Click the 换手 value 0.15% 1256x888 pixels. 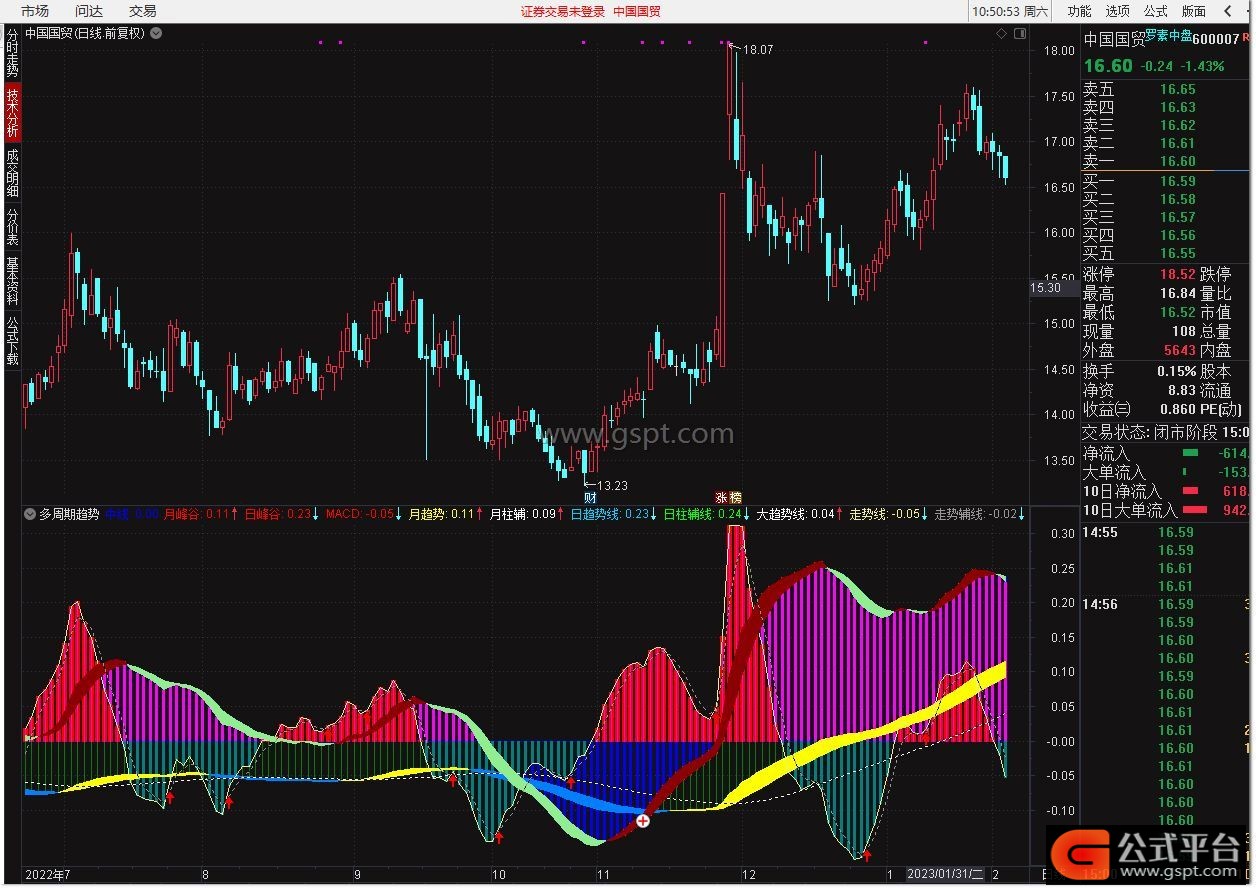pos(1174,371)
